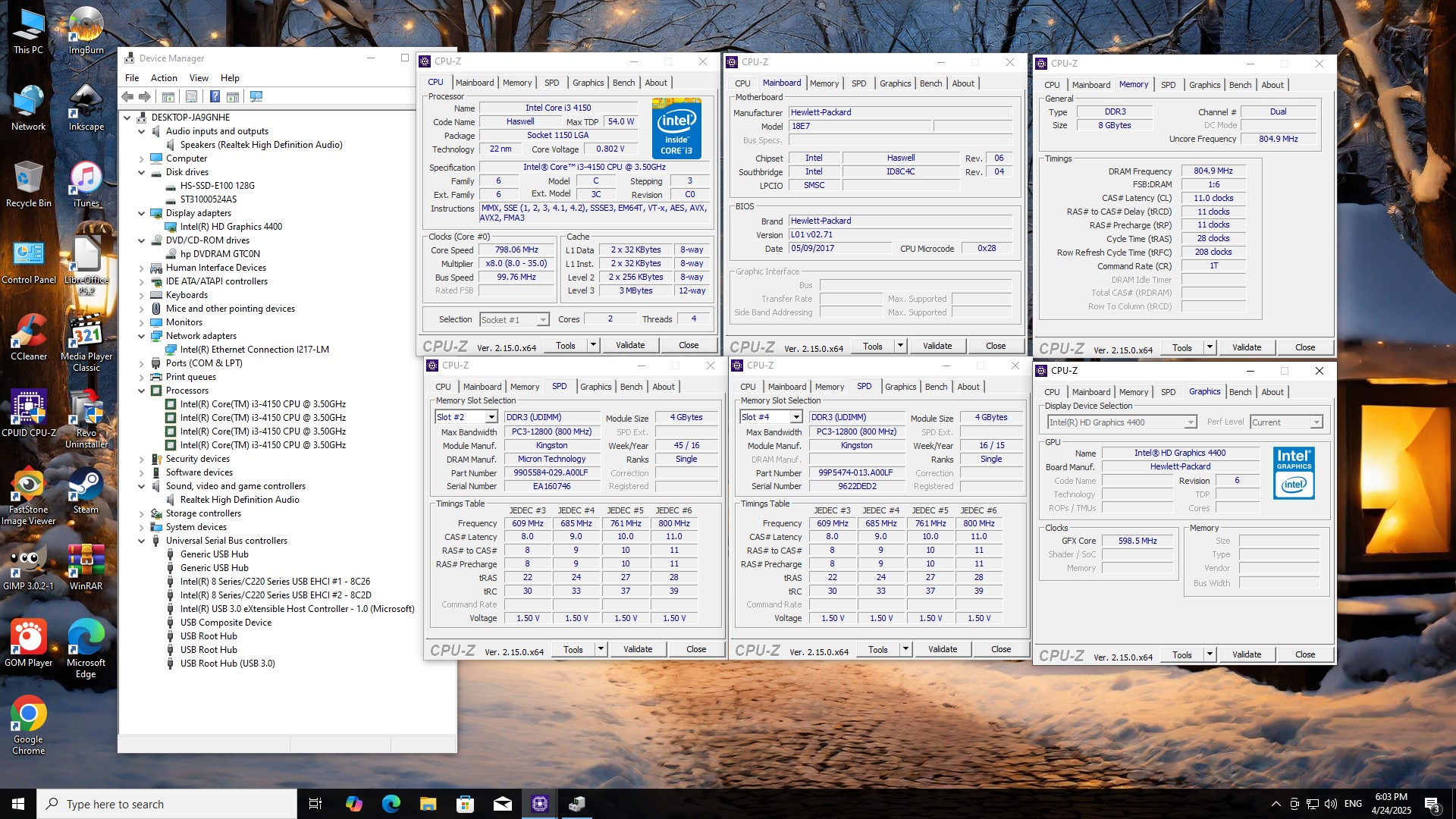The height and width of the screenshot is (819, 1456).
Task: Click scan for hardware changes monitor icon
Action: 256,96
